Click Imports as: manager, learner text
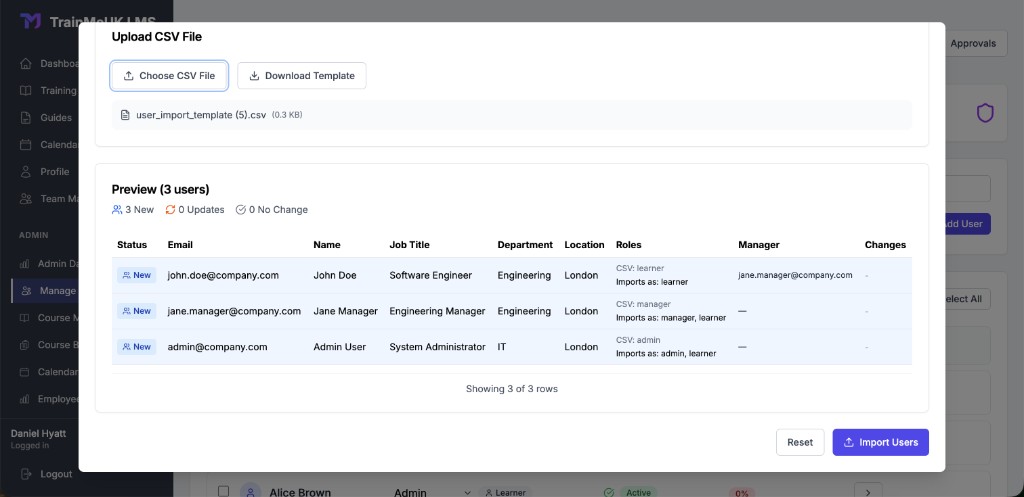Viewport: 1024px width, 497px height. coord(671,317)
